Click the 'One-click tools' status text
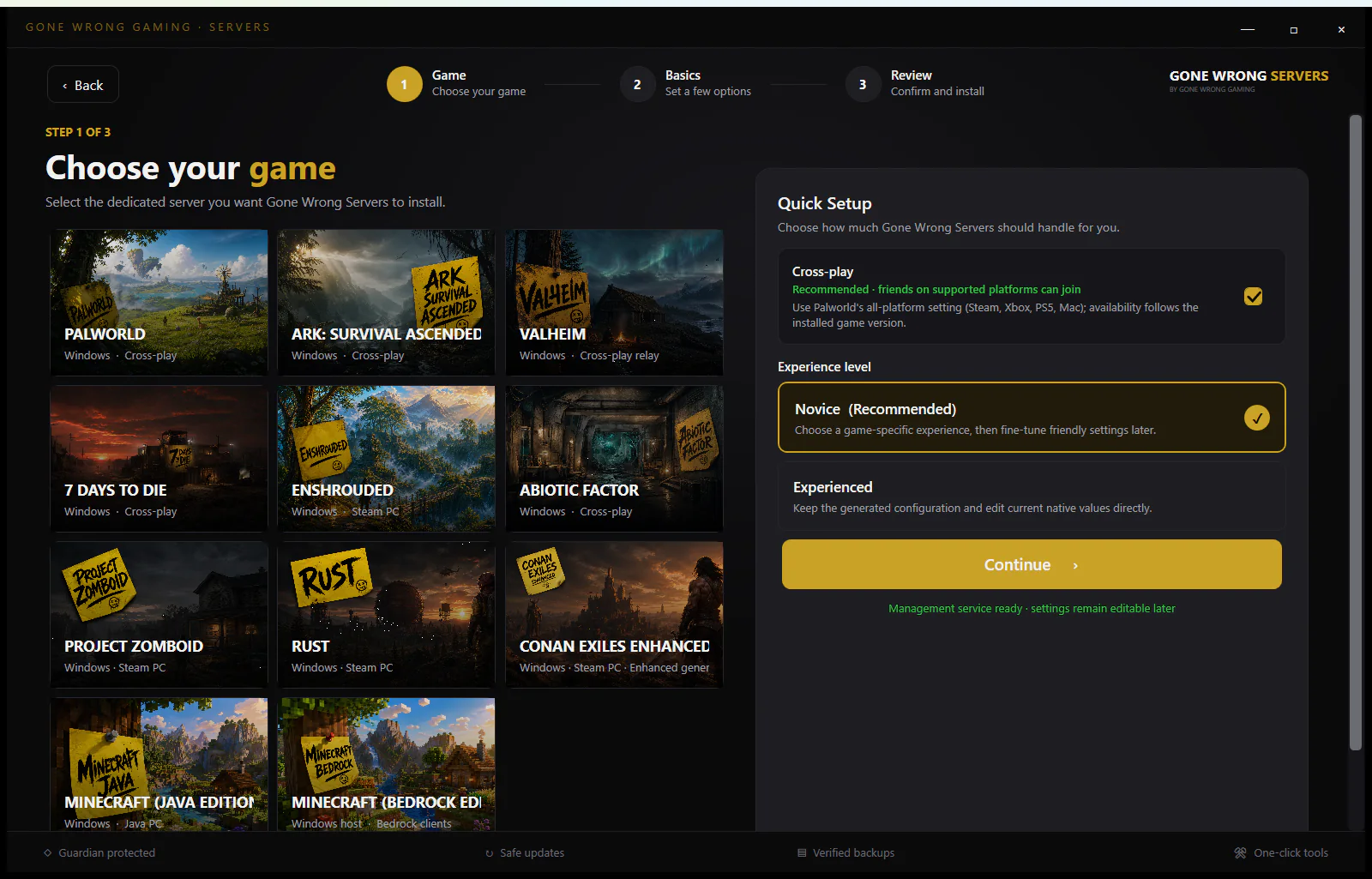The height and width of the screenshot is (879, 1372). (1291, 853)
